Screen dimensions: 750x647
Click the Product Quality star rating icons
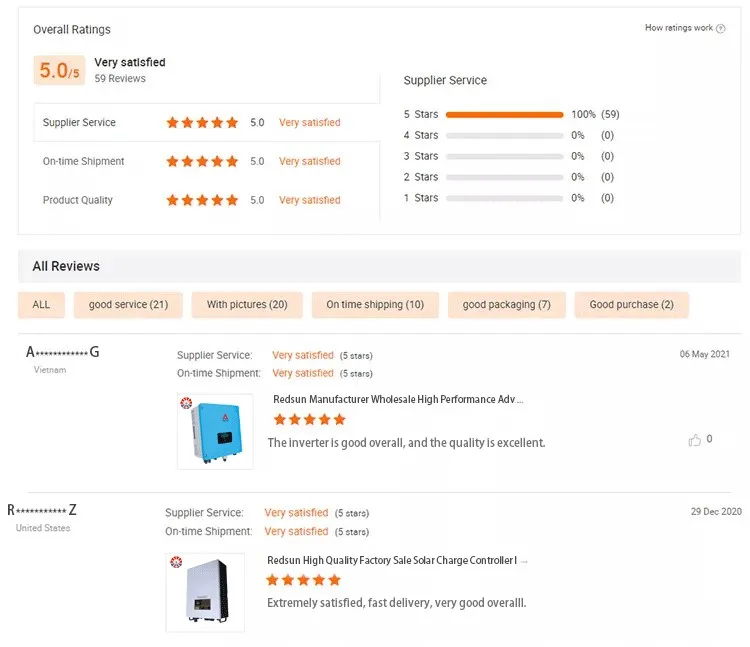click(202, 201)
